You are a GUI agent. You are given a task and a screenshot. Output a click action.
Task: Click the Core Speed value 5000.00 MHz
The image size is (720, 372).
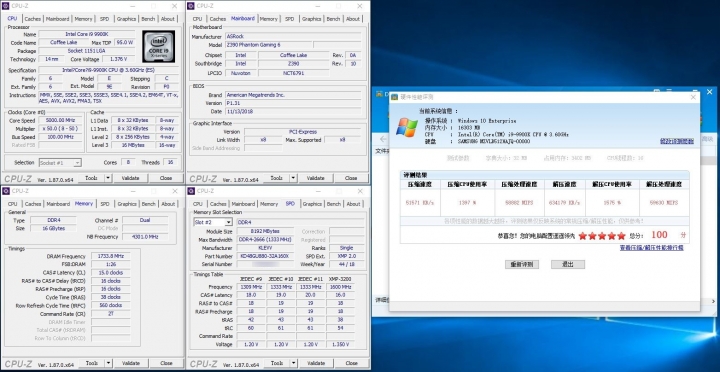tap(61, 120)
